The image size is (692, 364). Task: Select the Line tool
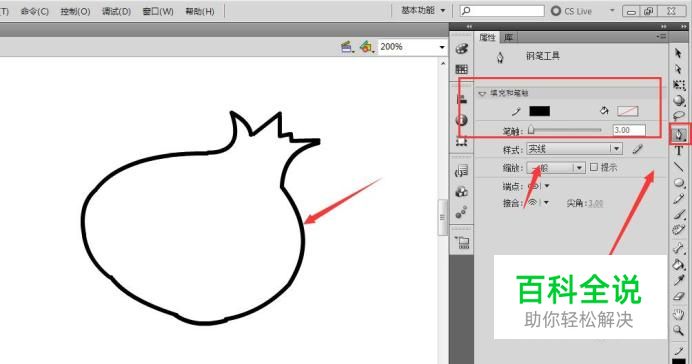click(x=679, y=167)
